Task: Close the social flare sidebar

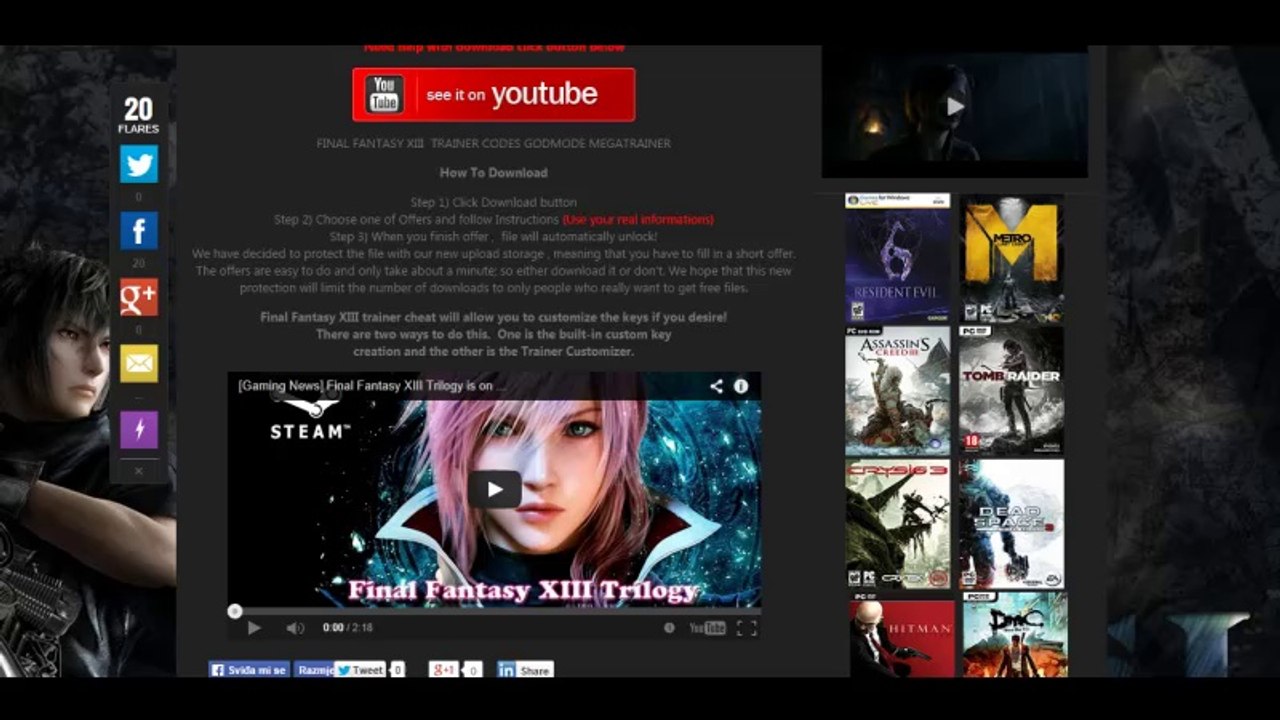Action: [139, 471]
